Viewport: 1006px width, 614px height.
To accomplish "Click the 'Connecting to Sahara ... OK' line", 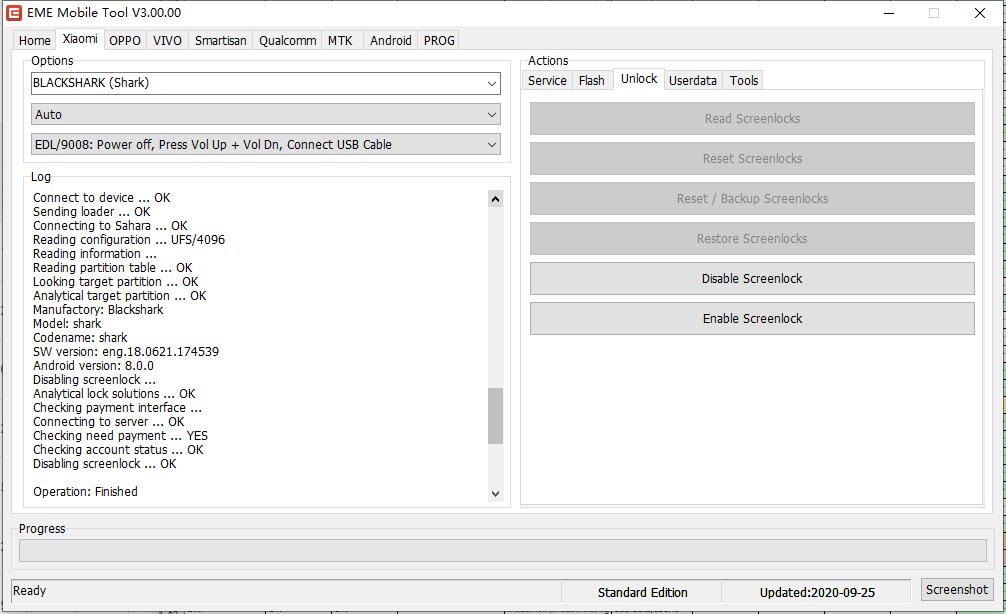I will 110,226.
